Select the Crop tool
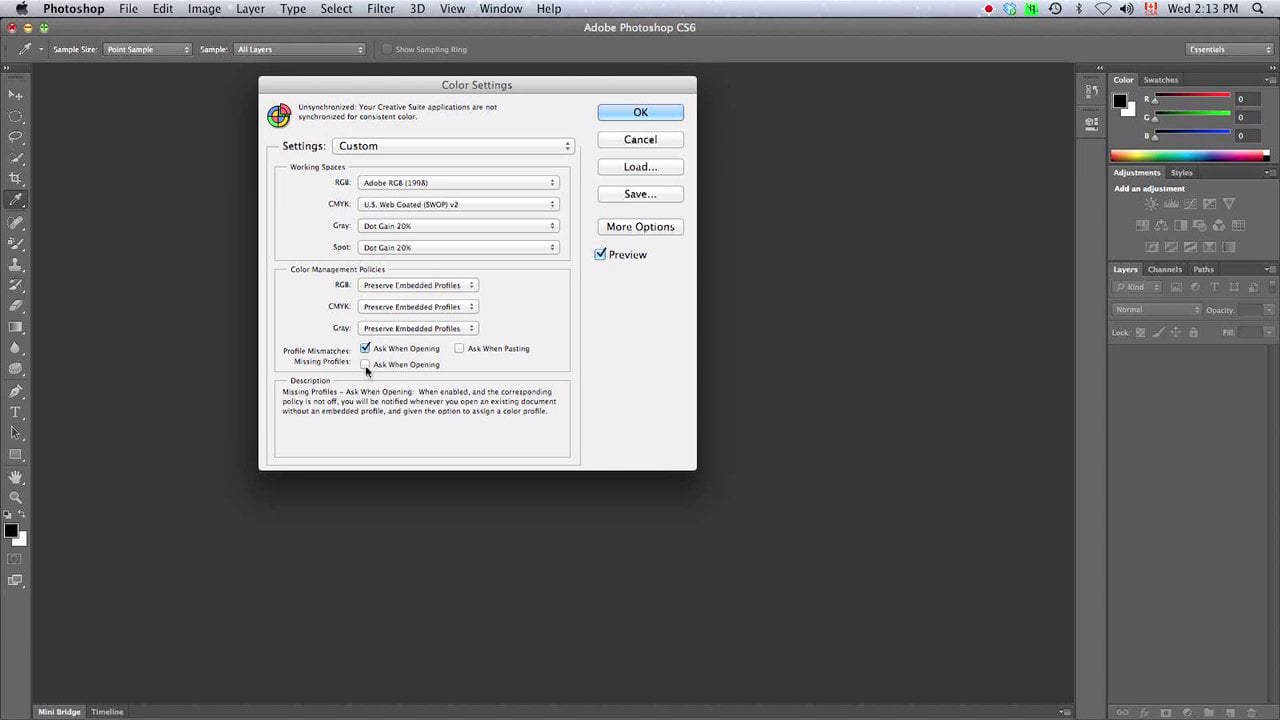The image size is (1280, 720). [15, 179]
